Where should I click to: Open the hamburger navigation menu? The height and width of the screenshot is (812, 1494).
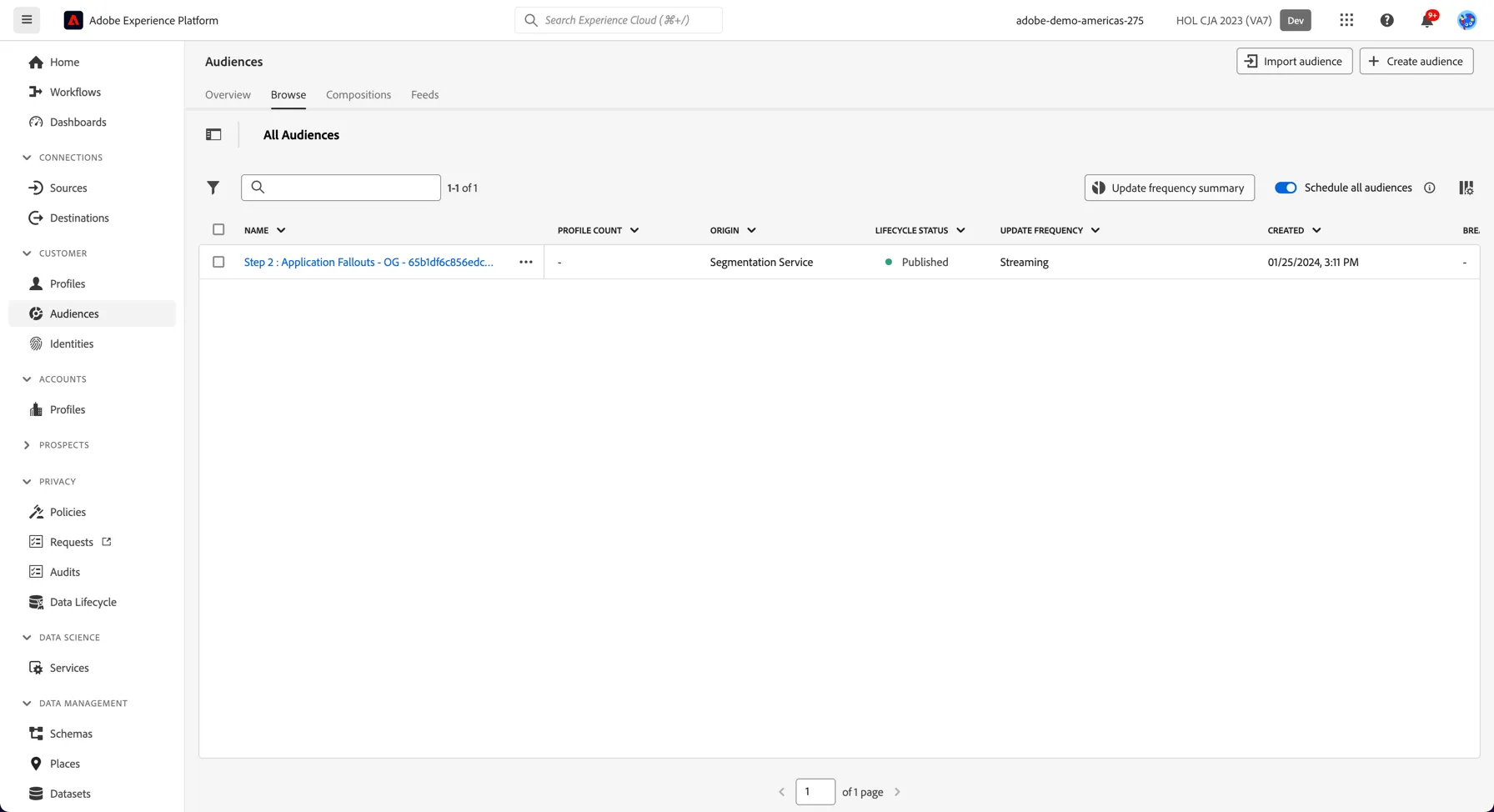coord(27,20)
